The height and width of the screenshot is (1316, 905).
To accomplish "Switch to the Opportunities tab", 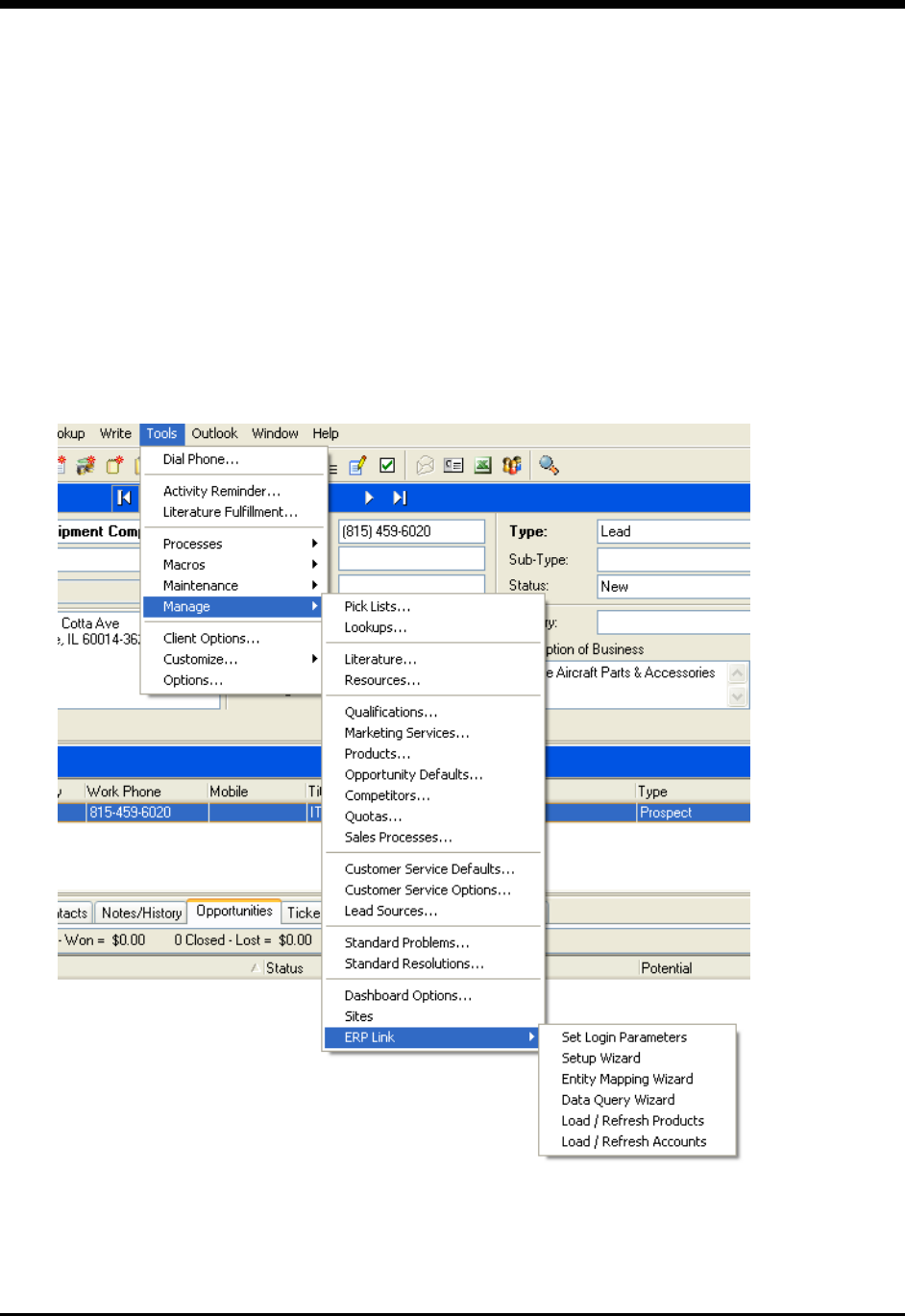I will pyautogui.click(x=234, y=912).
